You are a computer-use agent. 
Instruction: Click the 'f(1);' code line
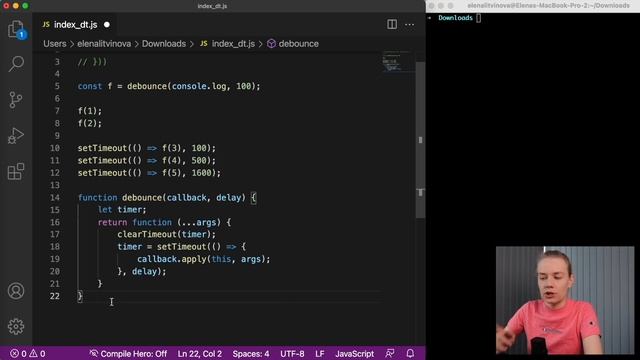coord(90,111)
